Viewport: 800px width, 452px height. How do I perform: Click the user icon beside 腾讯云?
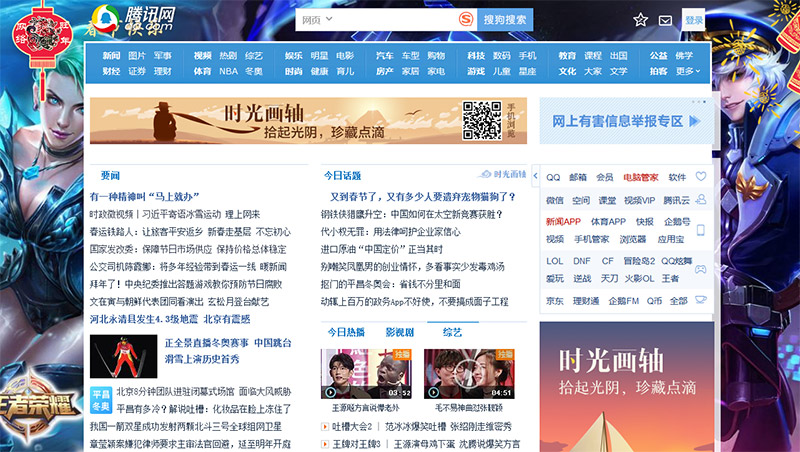click(x=701, y=199)
